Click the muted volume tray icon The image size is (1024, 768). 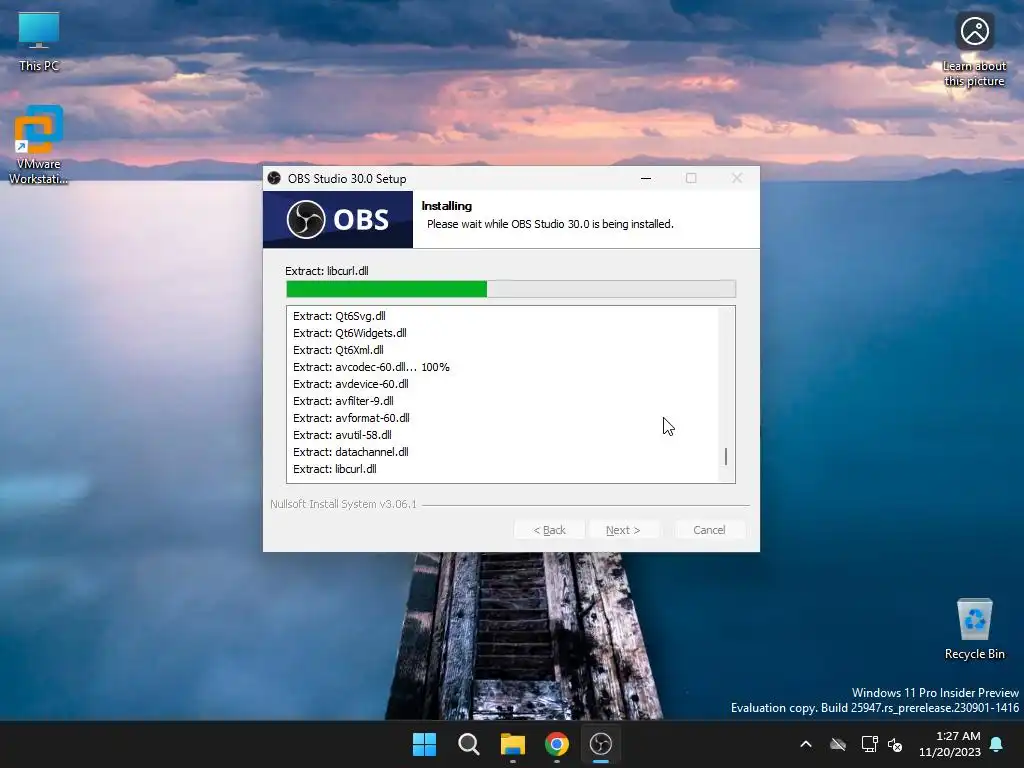point(895,744)
